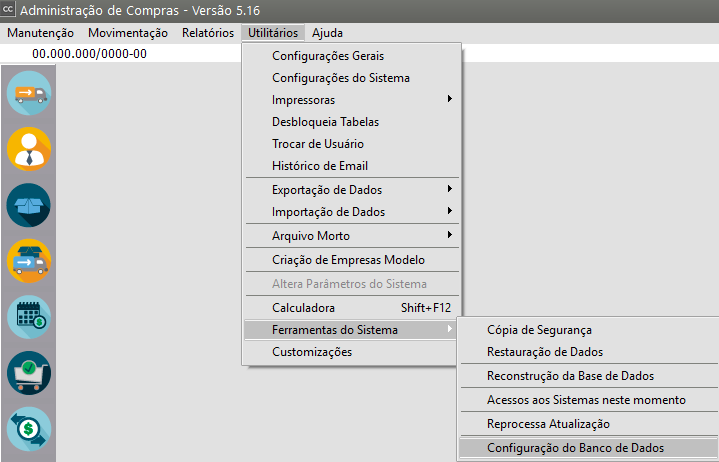Choose Cópia de Segurança from submenu

tap(538, 330)
